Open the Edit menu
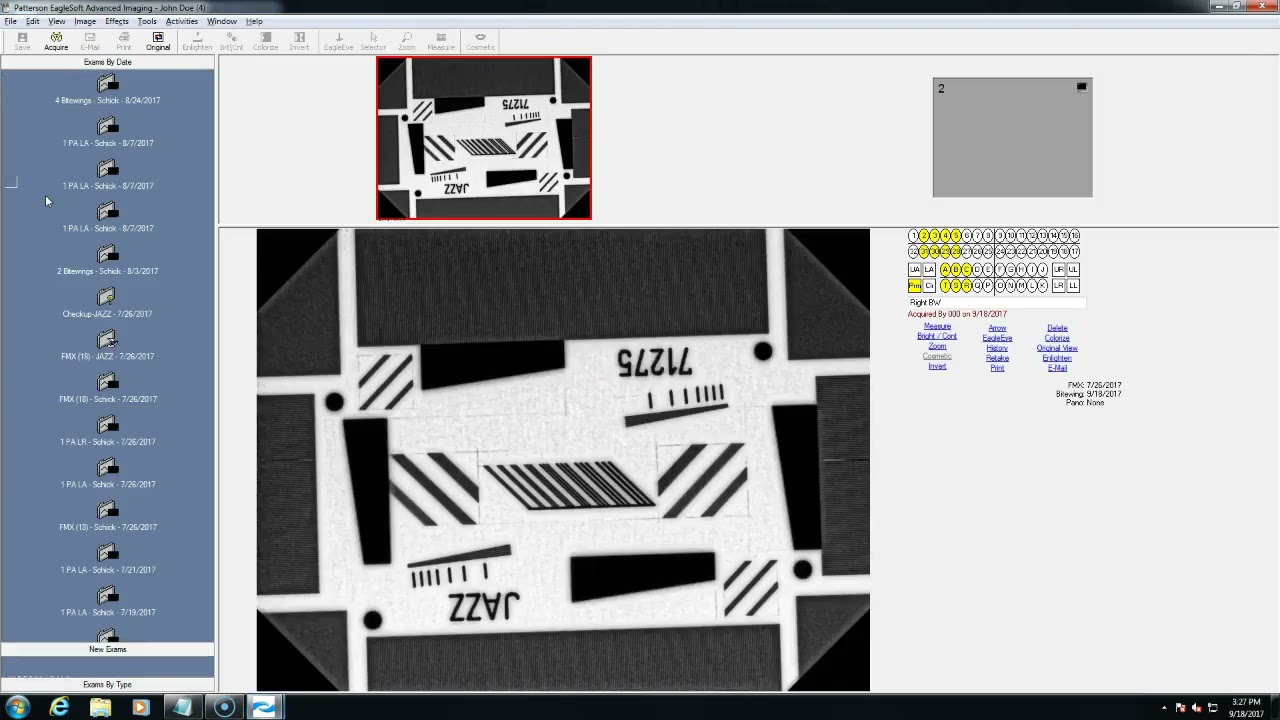Viewport: 1280px width, 720px height. click(33, 21)
